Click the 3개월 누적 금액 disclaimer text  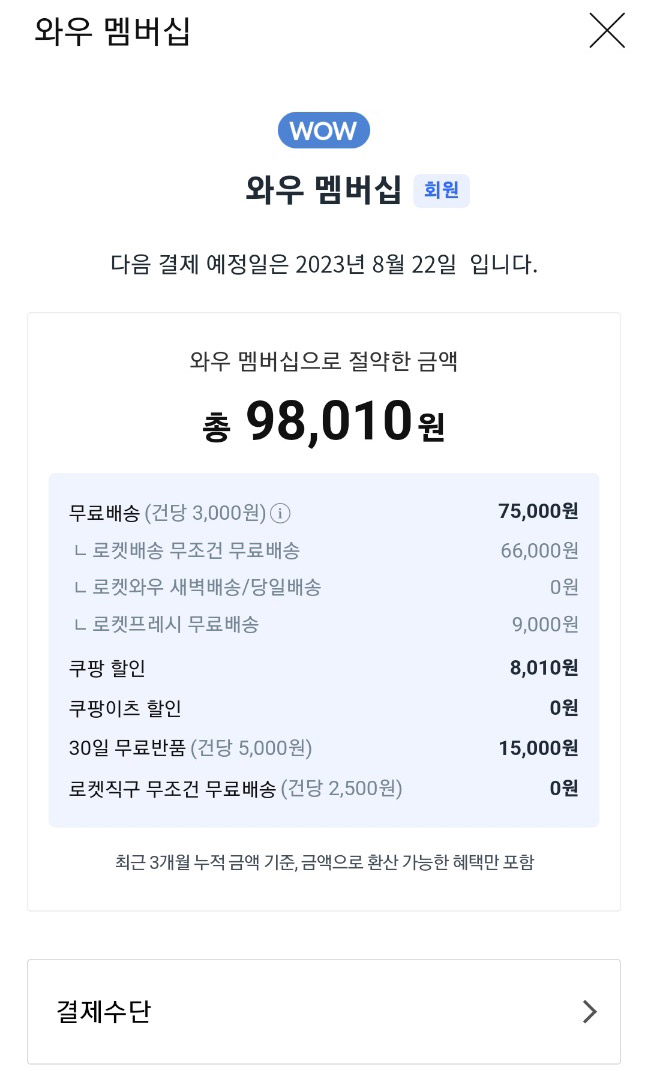323,861
